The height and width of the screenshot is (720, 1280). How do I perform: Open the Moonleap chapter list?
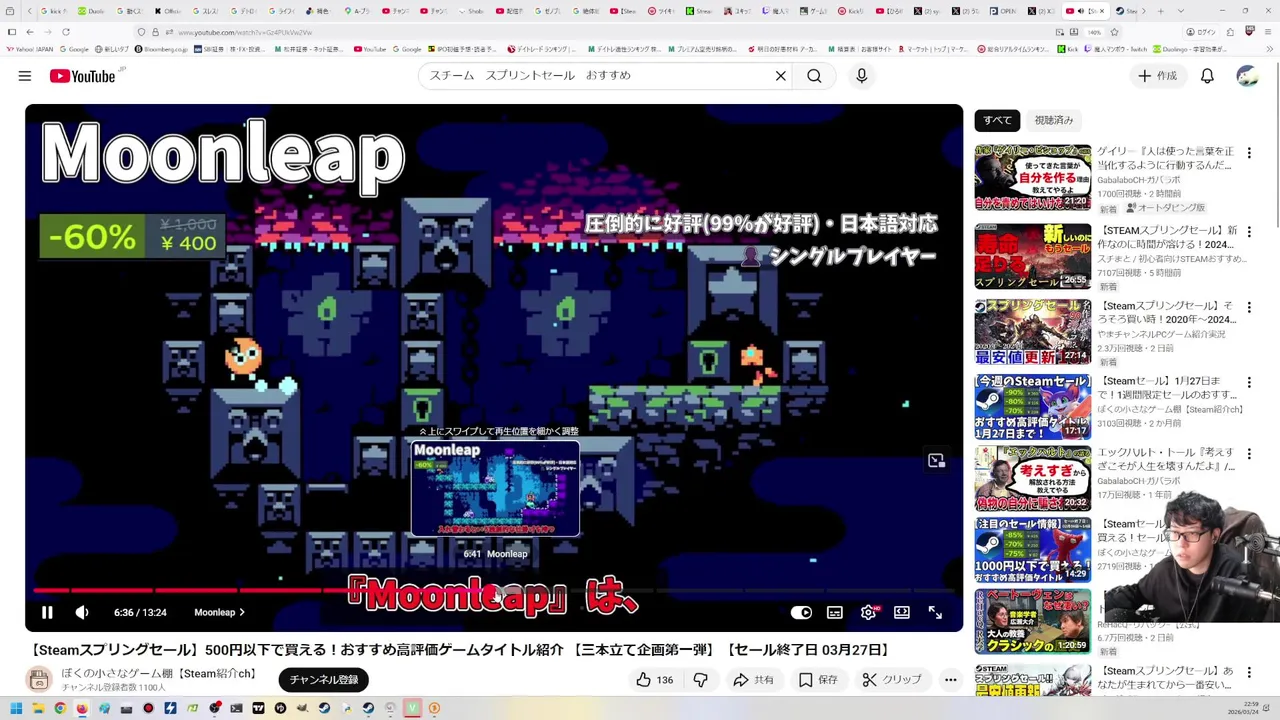tap(219, 612)
